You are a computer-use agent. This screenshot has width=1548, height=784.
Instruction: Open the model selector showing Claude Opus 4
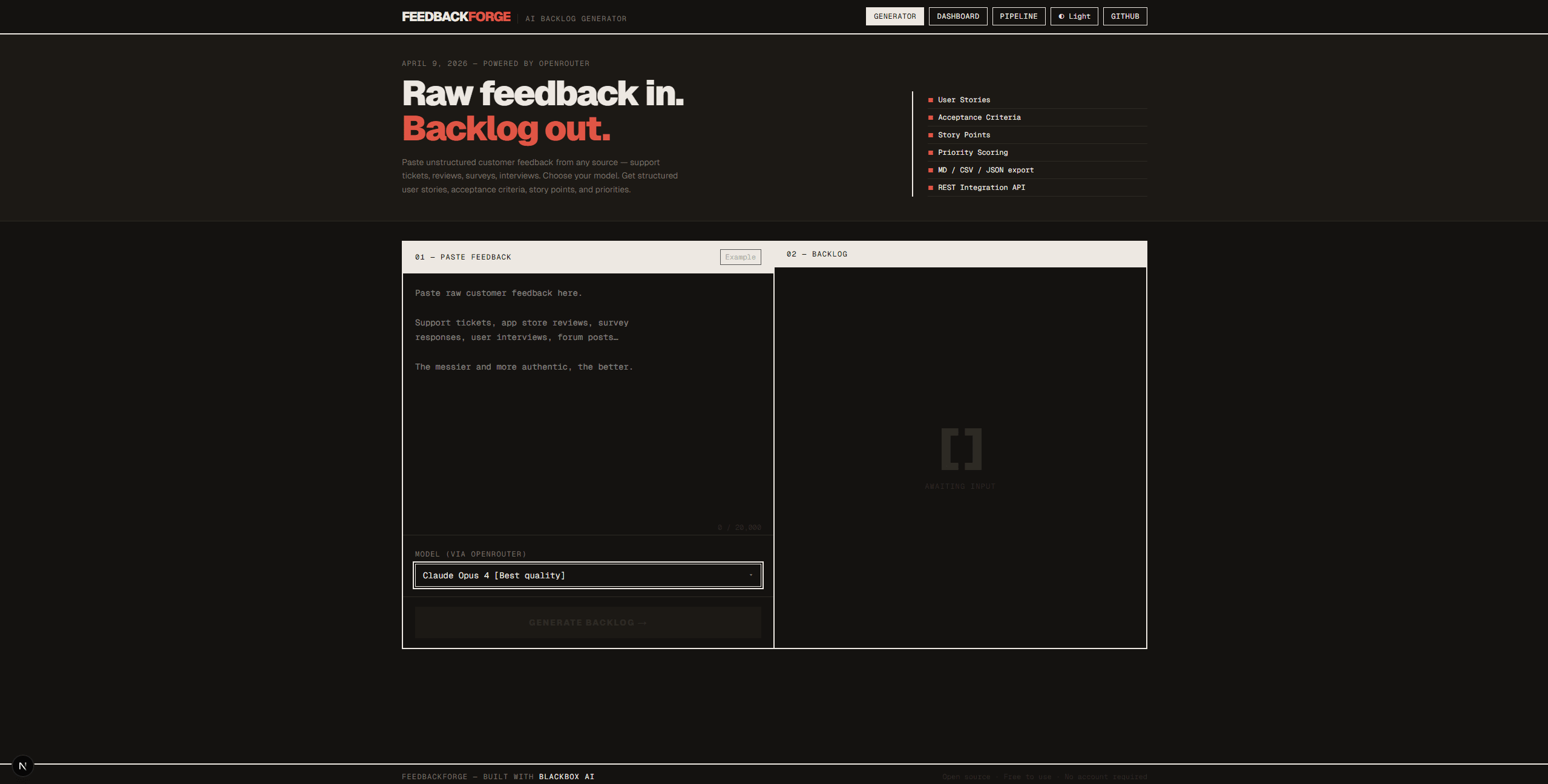pyautogui.click(x=587, y=575)
